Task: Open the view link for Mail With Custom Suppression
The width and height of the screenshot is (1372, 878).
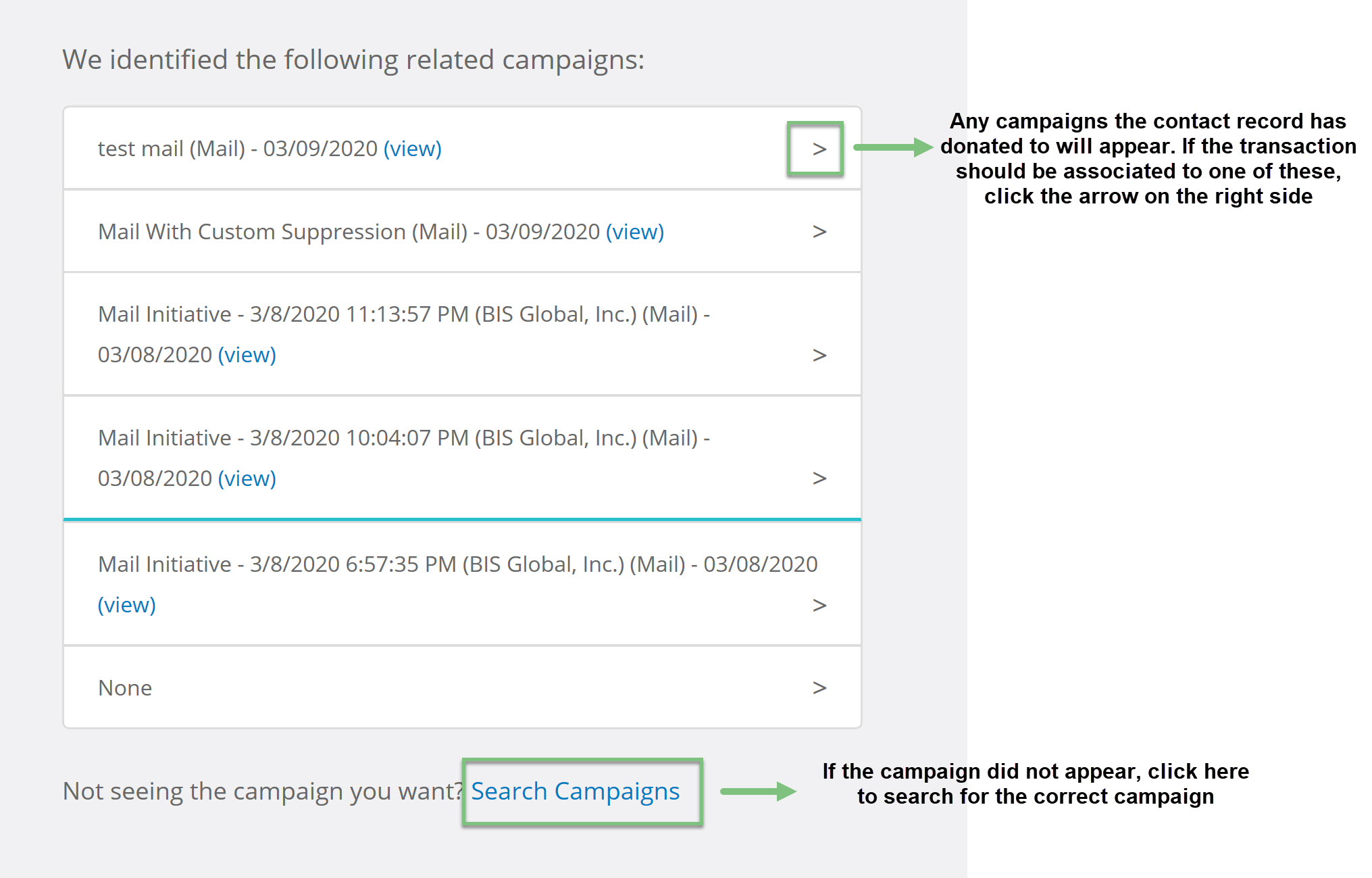Action: [634, 232]
